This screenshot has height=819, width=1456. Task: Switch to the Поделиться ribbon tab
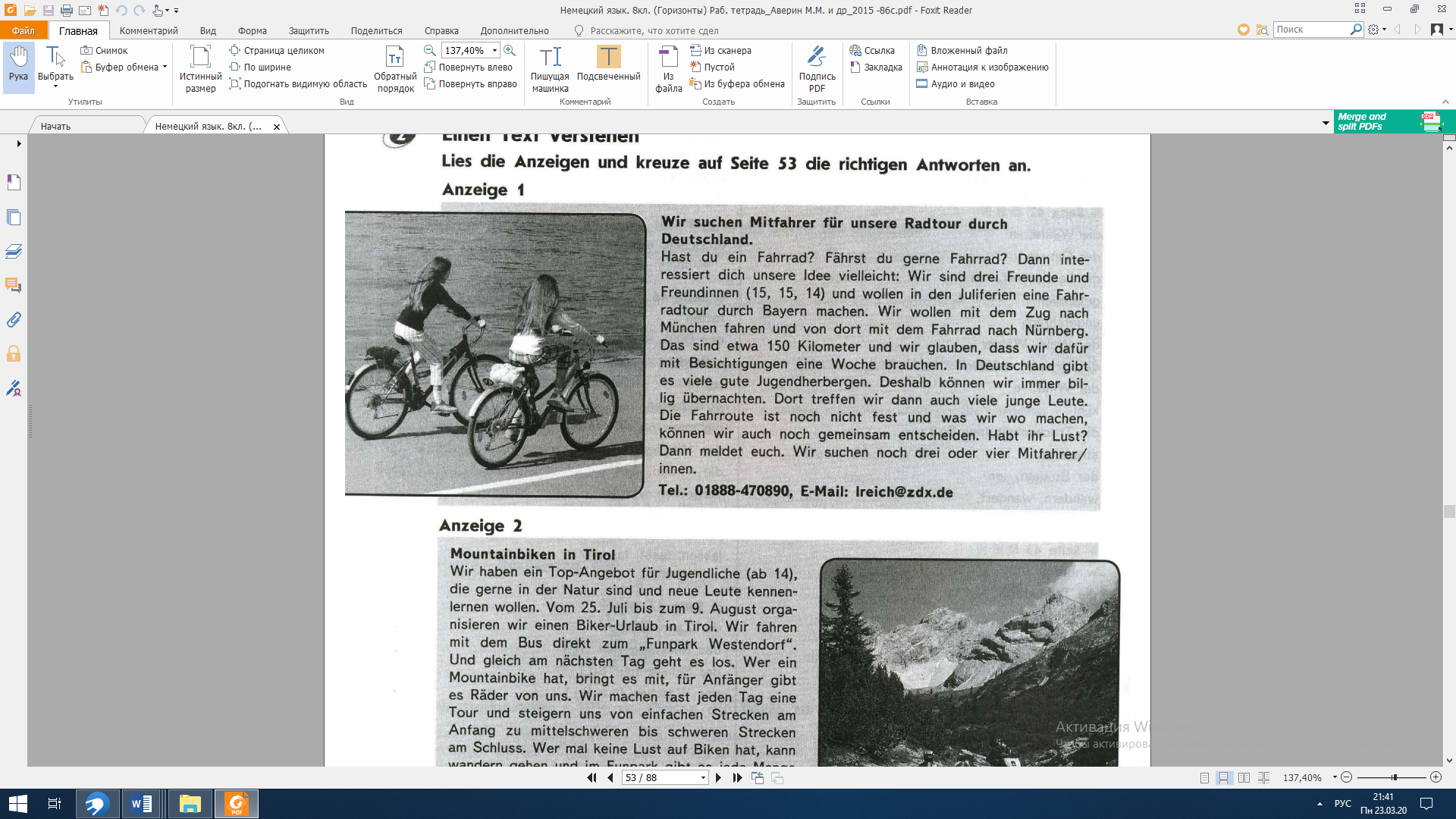(x=376, y=30)
